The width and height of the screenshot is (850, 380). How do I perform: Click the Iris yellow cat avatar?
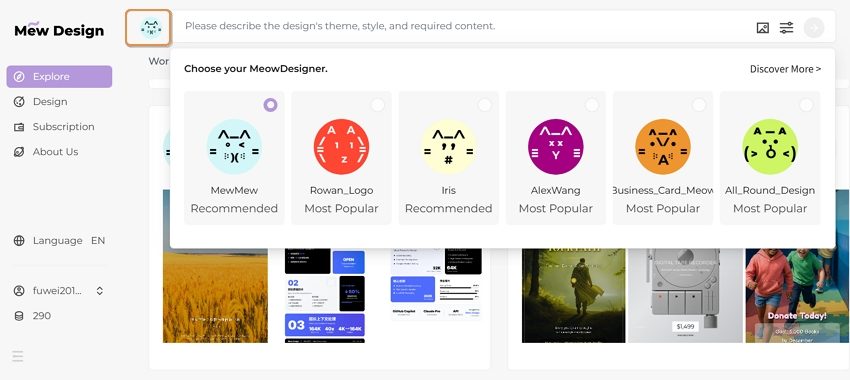pyautogui.click(x=448, y=147)
